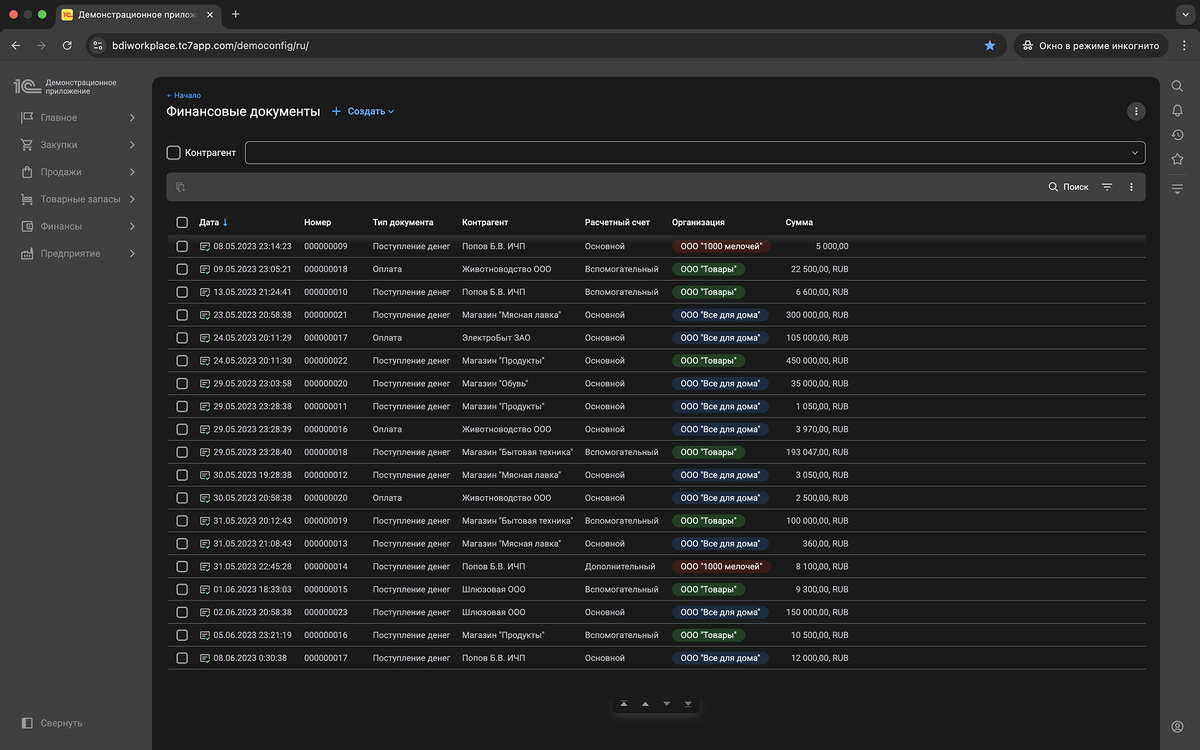
Task: Open browser tab list chevron
Action: (1183, 14)
